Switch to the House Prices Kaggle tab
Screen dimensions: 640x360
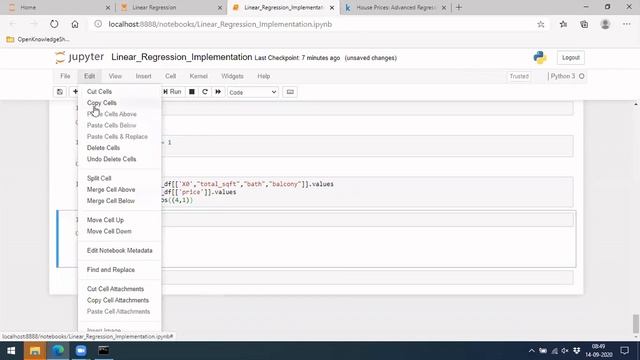pyautogui.click(x=394, y=7)
